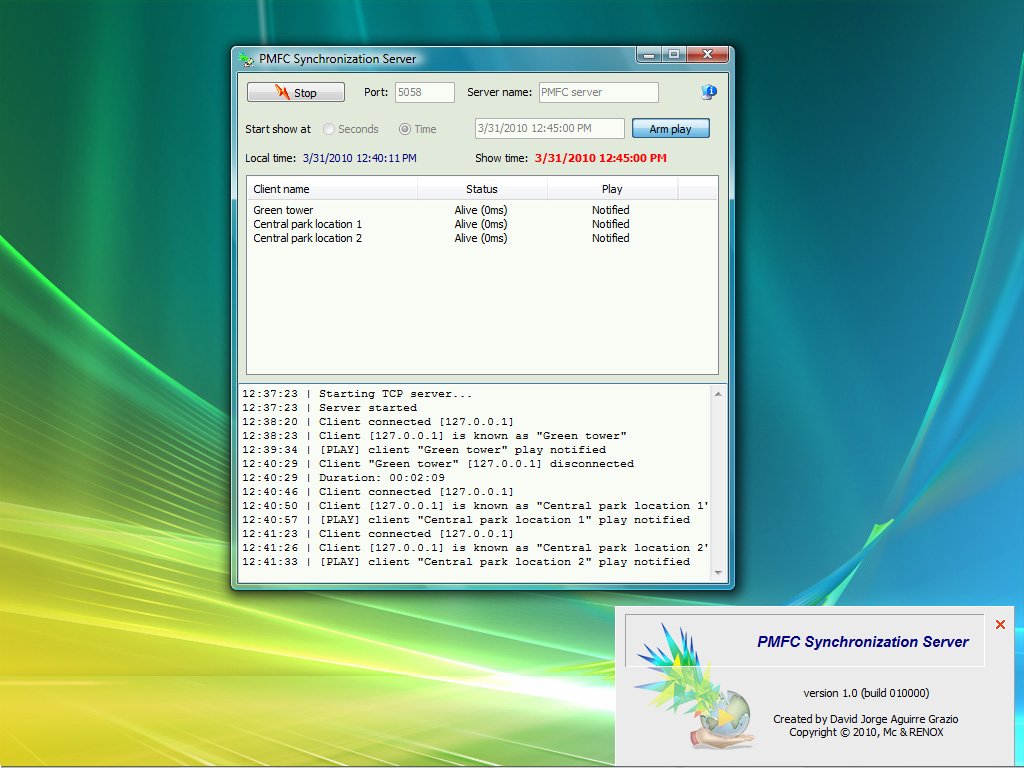This screenshot has width=1024, height=768.
Task: Open the info about icon
Action: coord(709,92)
